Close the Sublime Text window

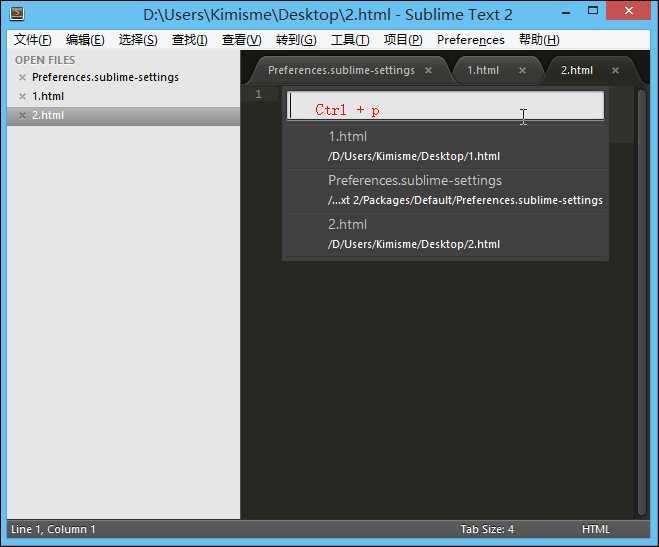(x=628, y=11)
